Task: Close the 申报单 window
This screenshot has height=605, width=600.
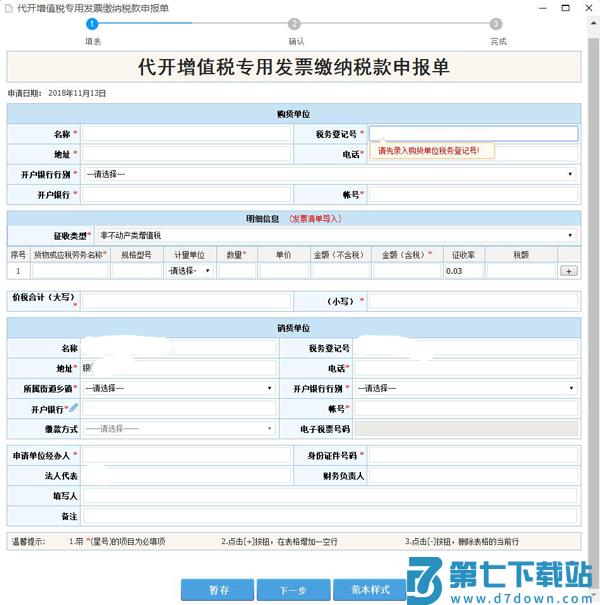Action: pyautogui.click(x=589, y=8)
